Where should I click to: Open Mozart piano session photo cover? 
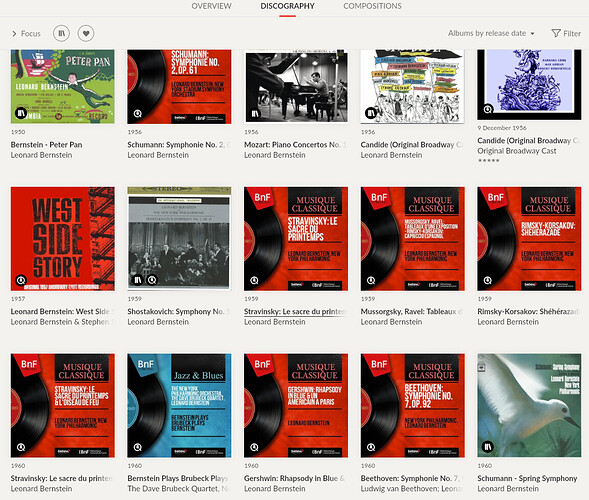[x=296, y=86]
